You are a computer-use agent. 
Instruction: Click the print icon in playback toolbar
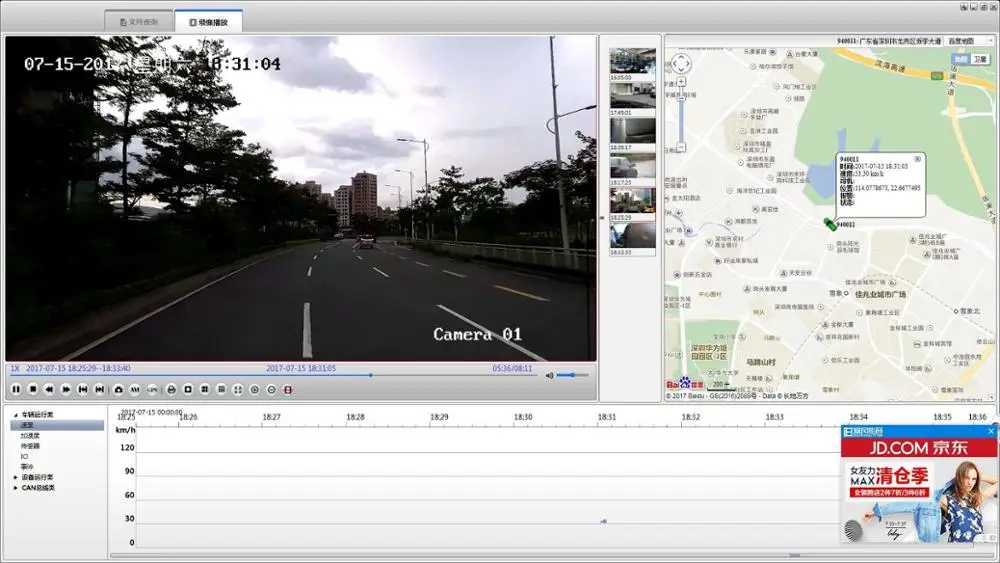point(171,388)
